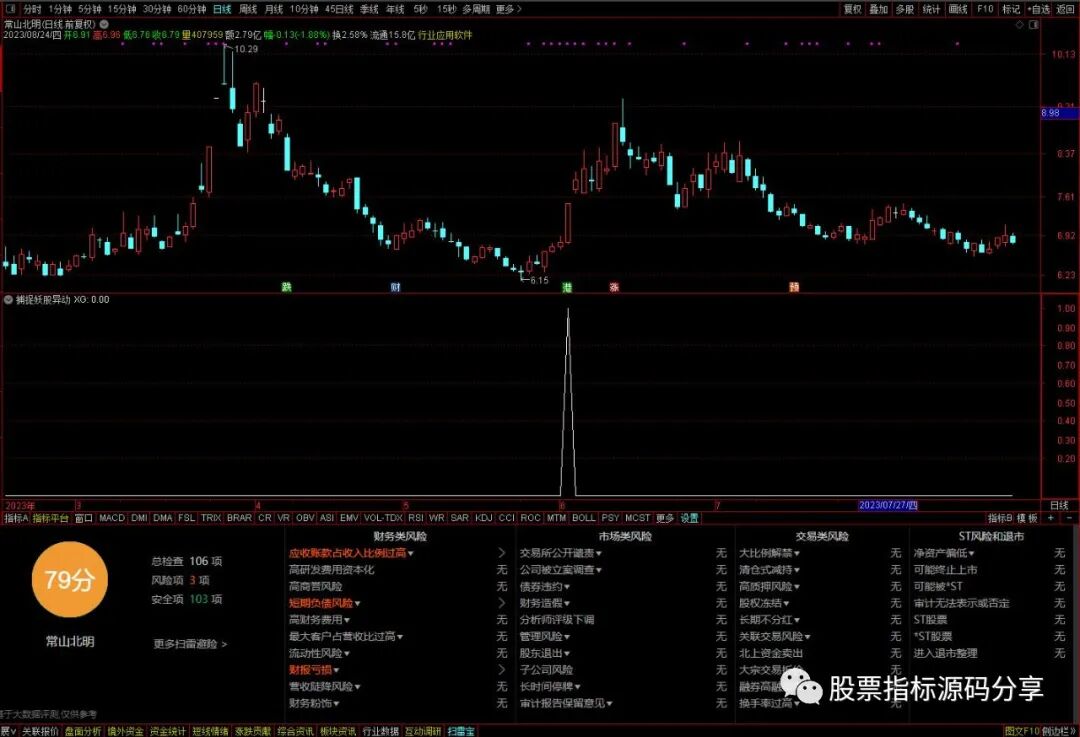Click the diamond icon above the price axis
This screenshot has height=737, width=1080.
pyautogui.click(x=1019, y=24)
